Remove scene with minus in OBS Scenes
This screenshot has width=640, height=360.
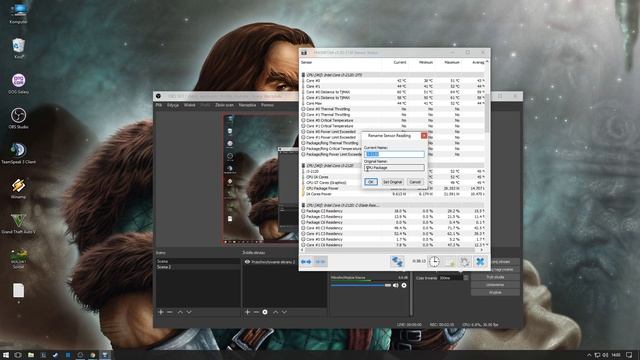tap(170, 312)
